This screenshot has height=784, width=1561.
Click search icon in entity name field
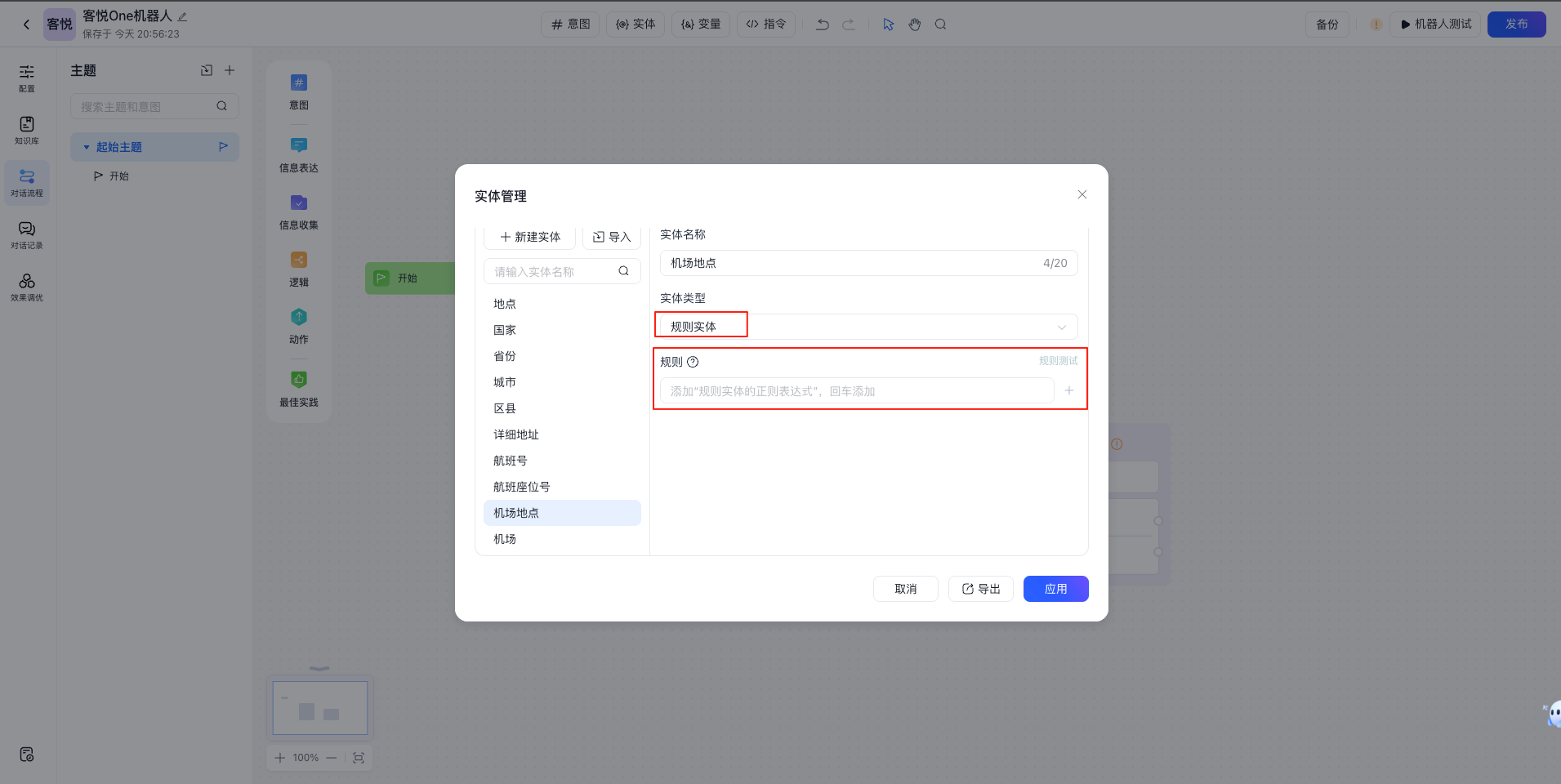coord(623,271)
